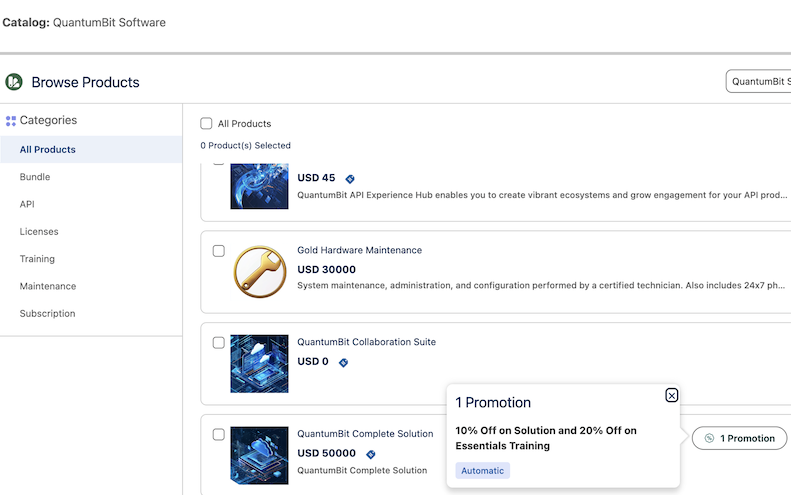Click the discount icon in 1 Promotion button
The width and height of the screenshot is (791, 495).
[709, 438]
